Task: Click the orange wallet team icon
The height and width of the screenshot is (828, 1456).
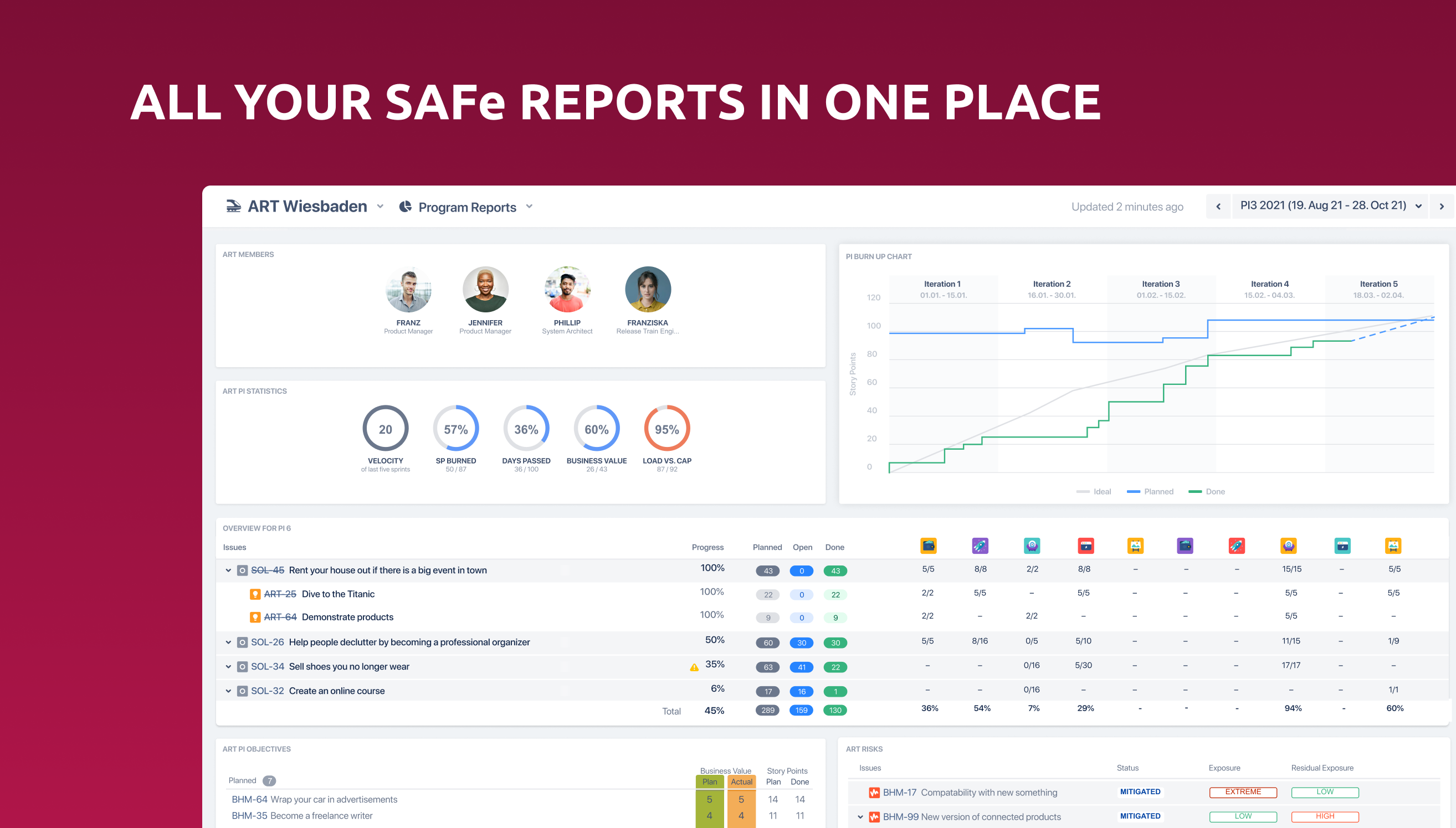Action: (x=928, y=546)
